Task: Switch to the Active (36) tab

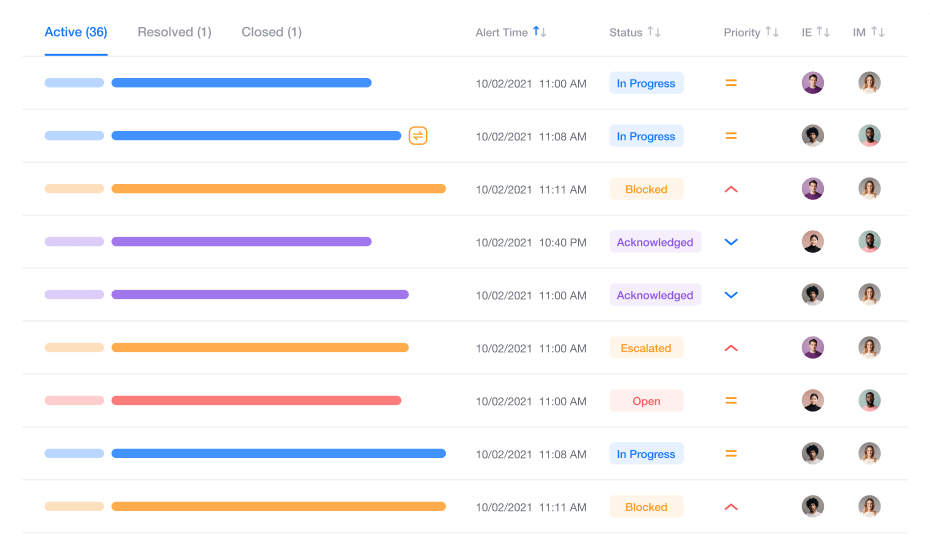Action: (76, 32)
